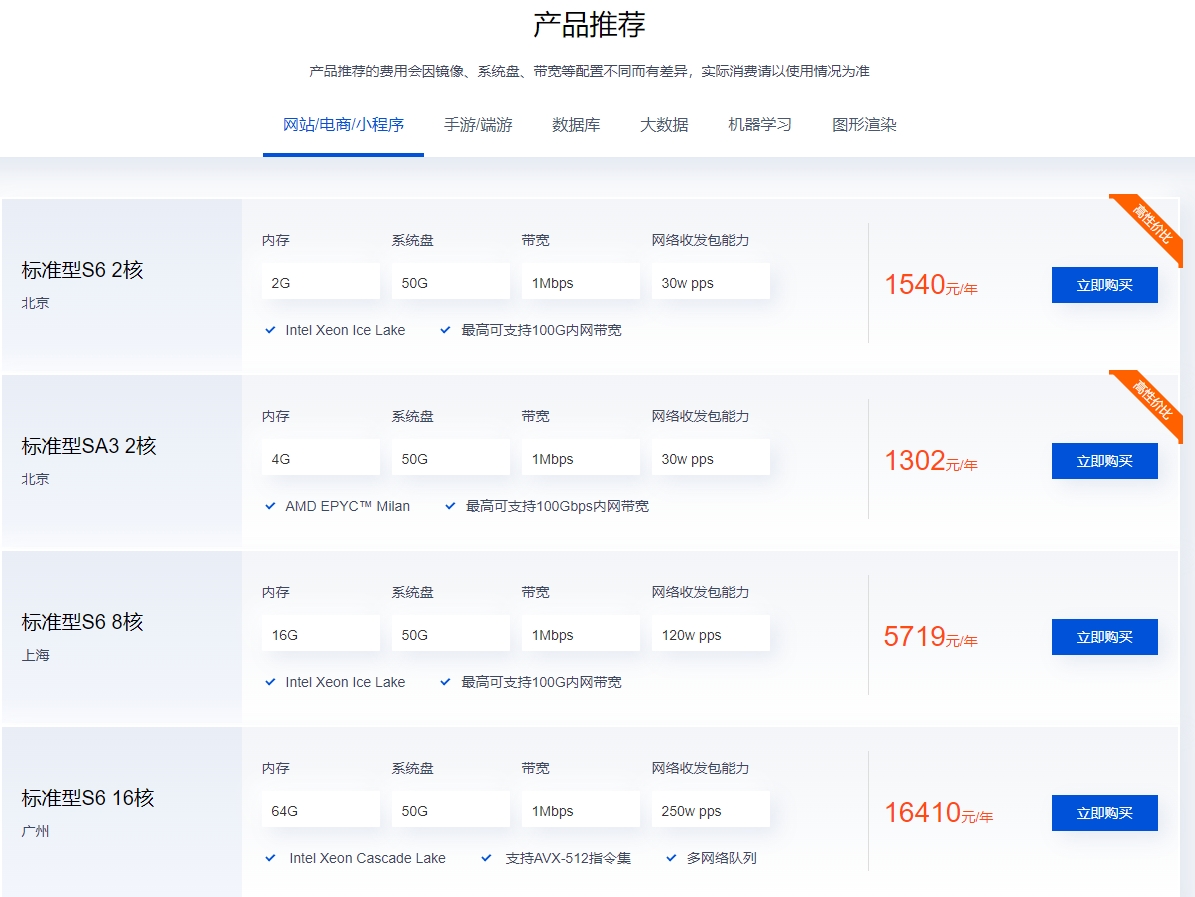Click 立即购买 for the 16410元/年 plan
The image size is (1195, 897).
(x=1104, y=813)
